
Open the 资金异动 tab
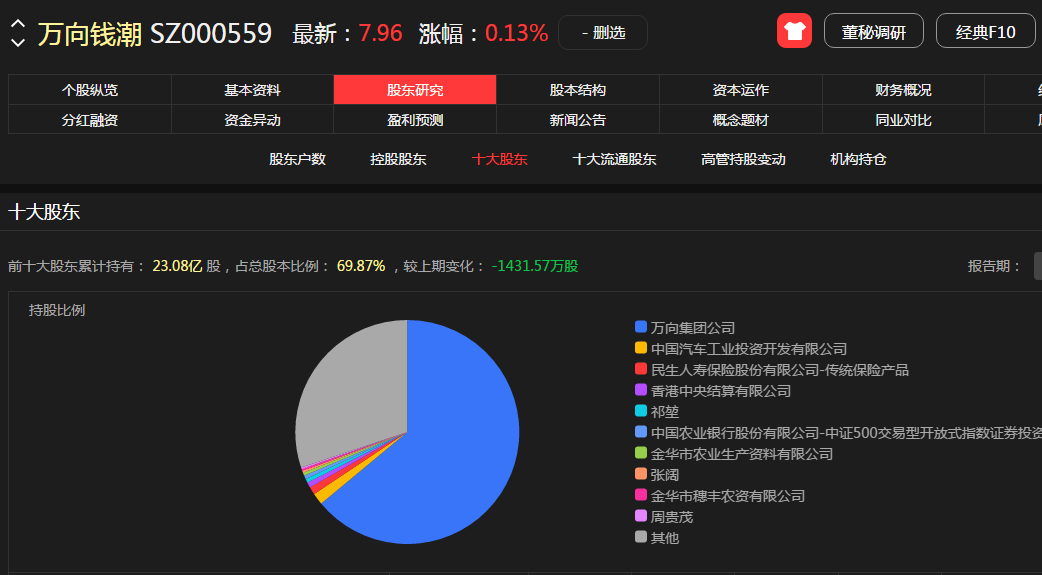[253, 120]
